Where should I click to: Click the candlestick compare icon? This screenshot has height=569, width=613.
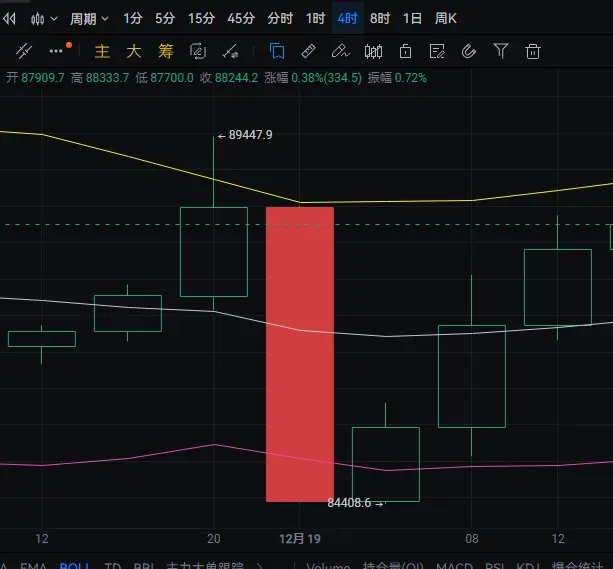pyautogui.click(x=373, y=51)
